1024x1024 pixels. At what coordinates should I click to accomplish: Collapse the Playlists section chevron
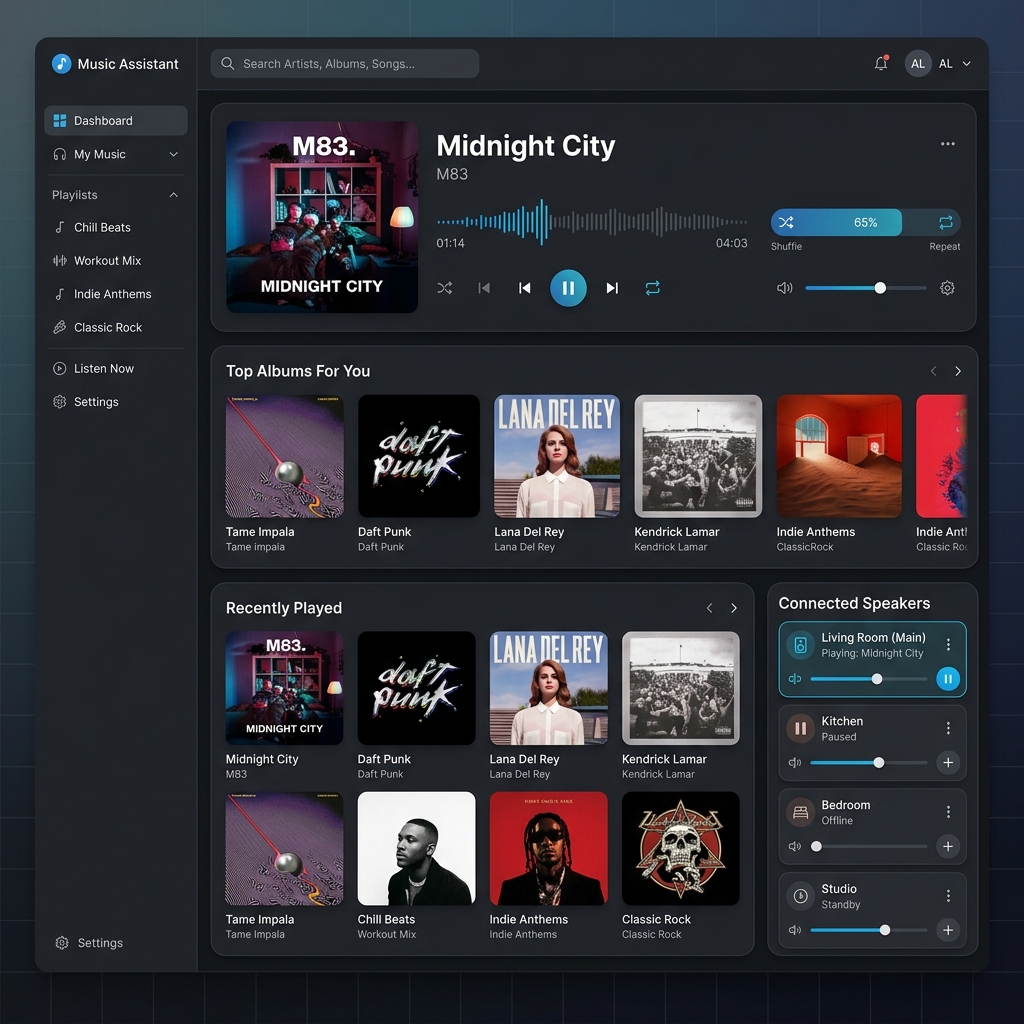click(x=174, y=195)
